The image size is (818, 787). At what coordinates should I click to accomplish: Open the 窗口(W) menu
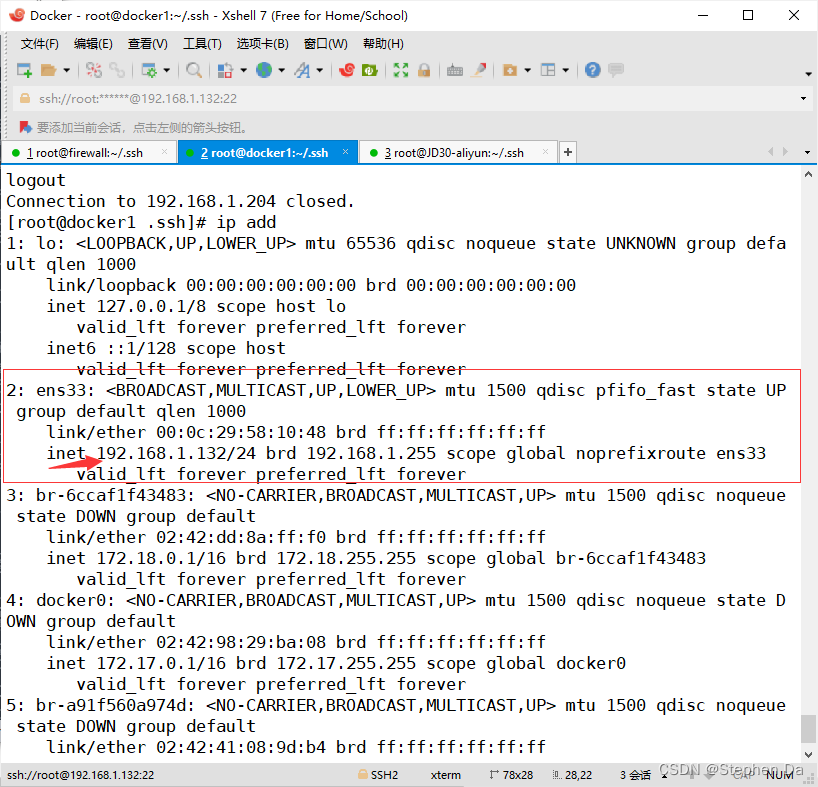[326, 44]
